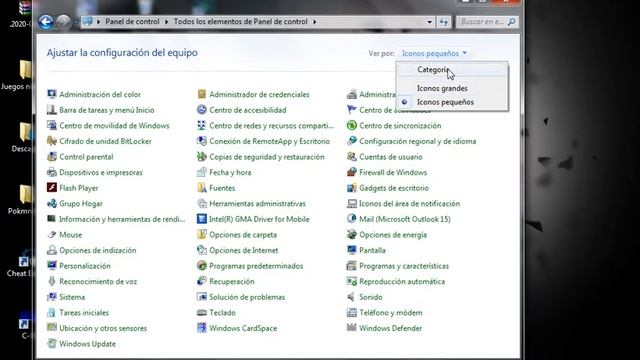
Task: Open Ubicación y otros sensores link
Action: pos(103,328)
